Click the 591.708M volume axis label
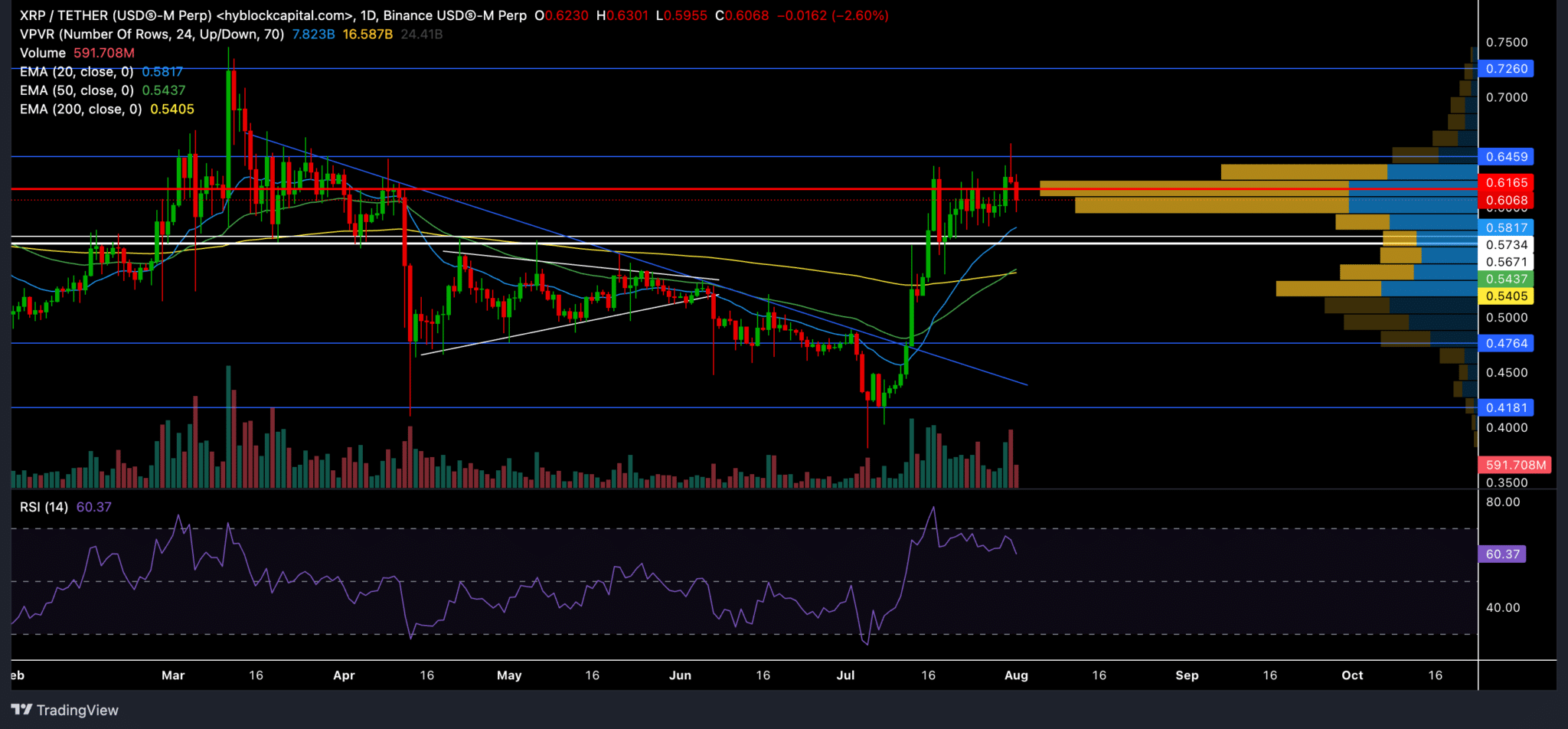 point(1515,465)
